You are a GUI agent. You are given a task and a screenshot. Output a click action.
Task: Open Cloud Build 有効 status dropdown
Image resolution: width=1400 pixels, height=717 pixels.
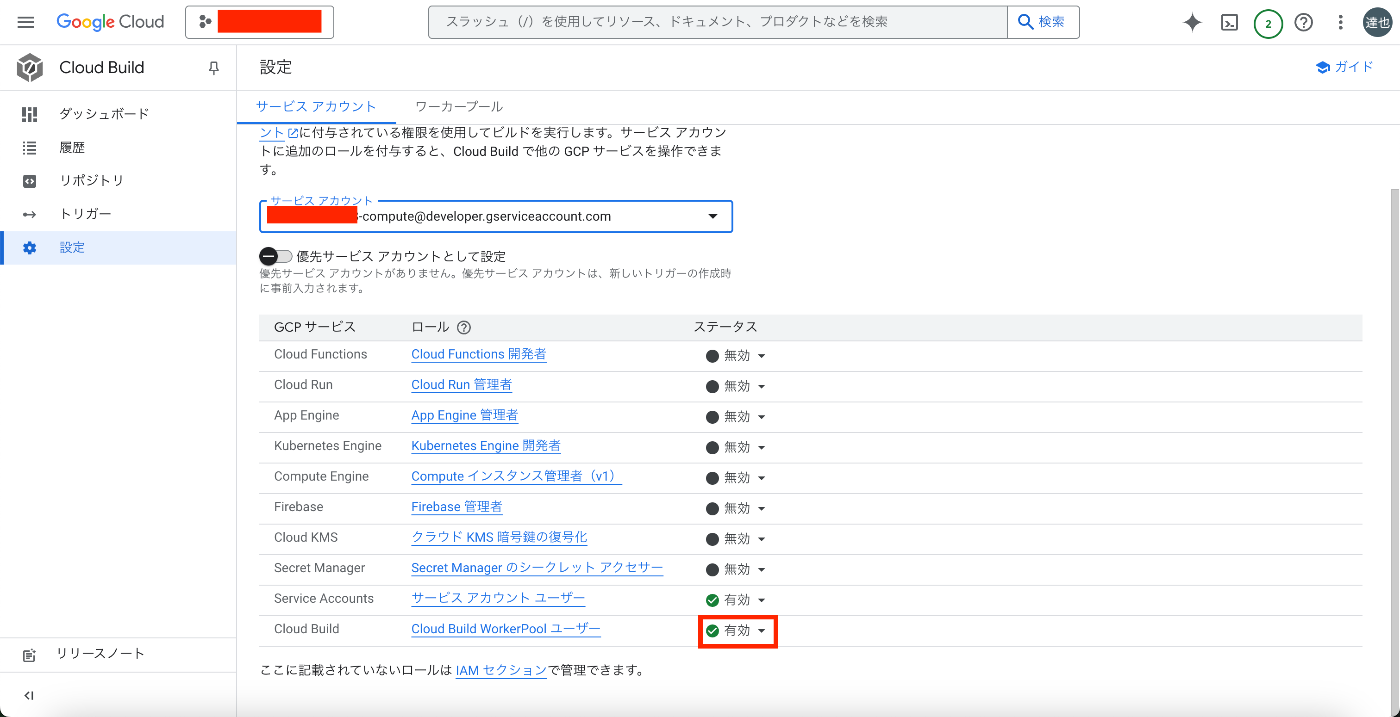(x=738, y=631)
